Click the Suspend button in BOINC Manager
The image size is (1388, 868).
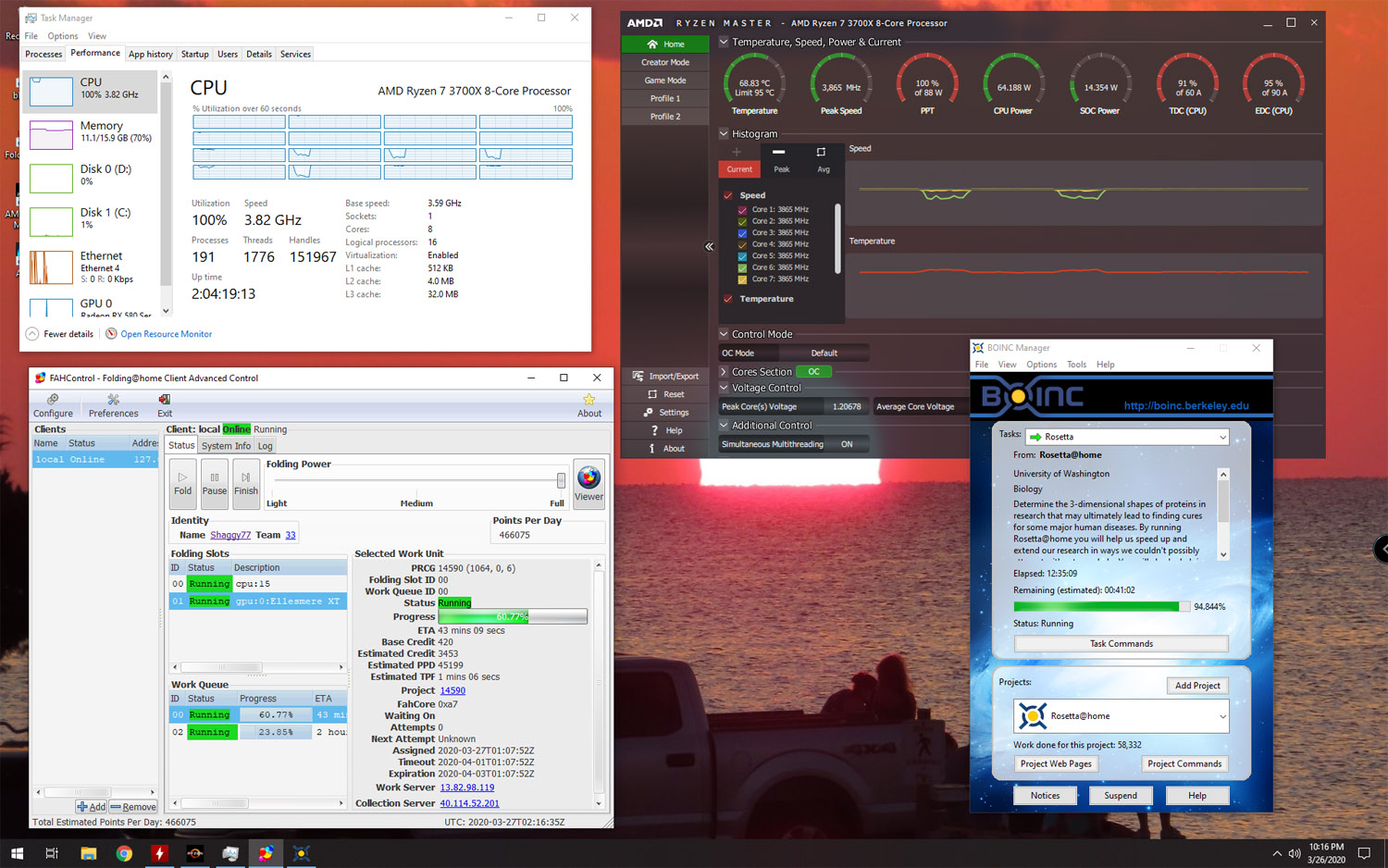tap(1121, 796)
